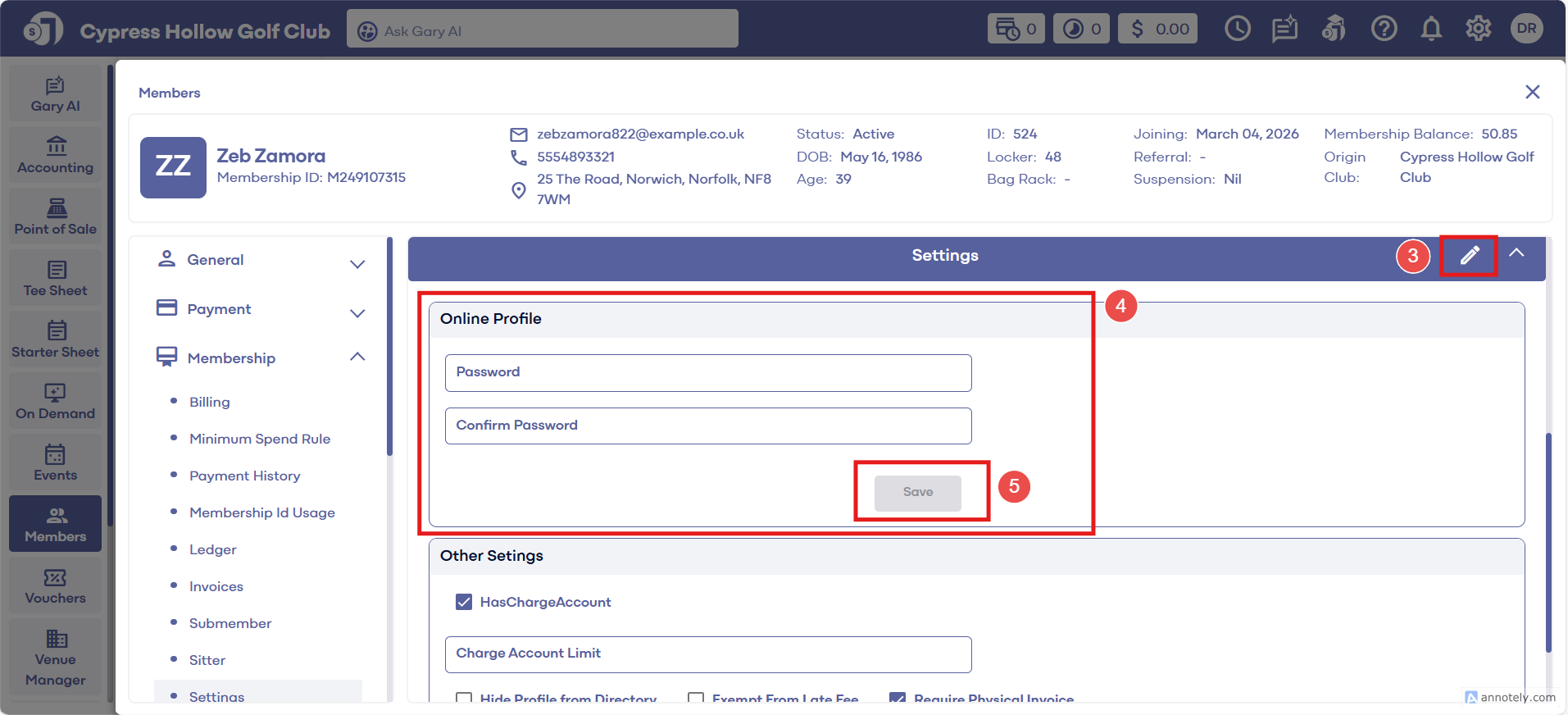Select Billing in the Membership menu
Viewport: 1568px width, 715px height.
tap(210, 402)
